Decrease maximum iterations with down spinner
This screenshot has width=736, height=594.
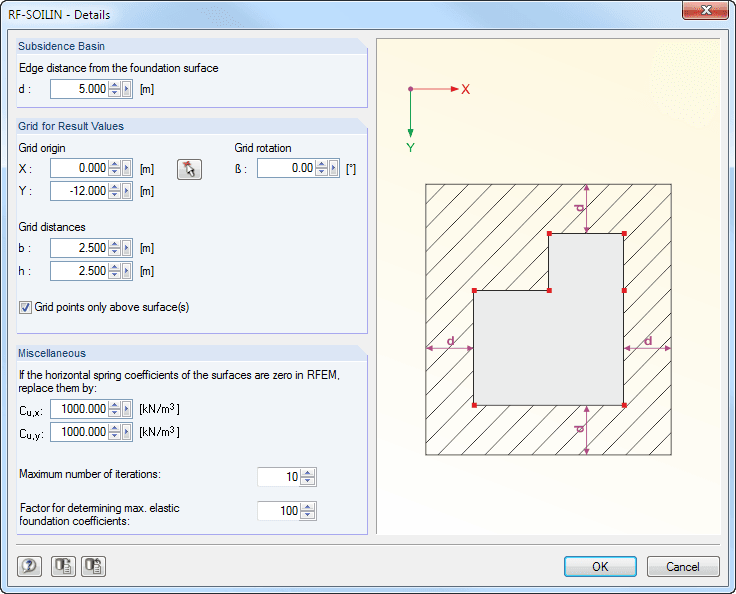(308, 481)
